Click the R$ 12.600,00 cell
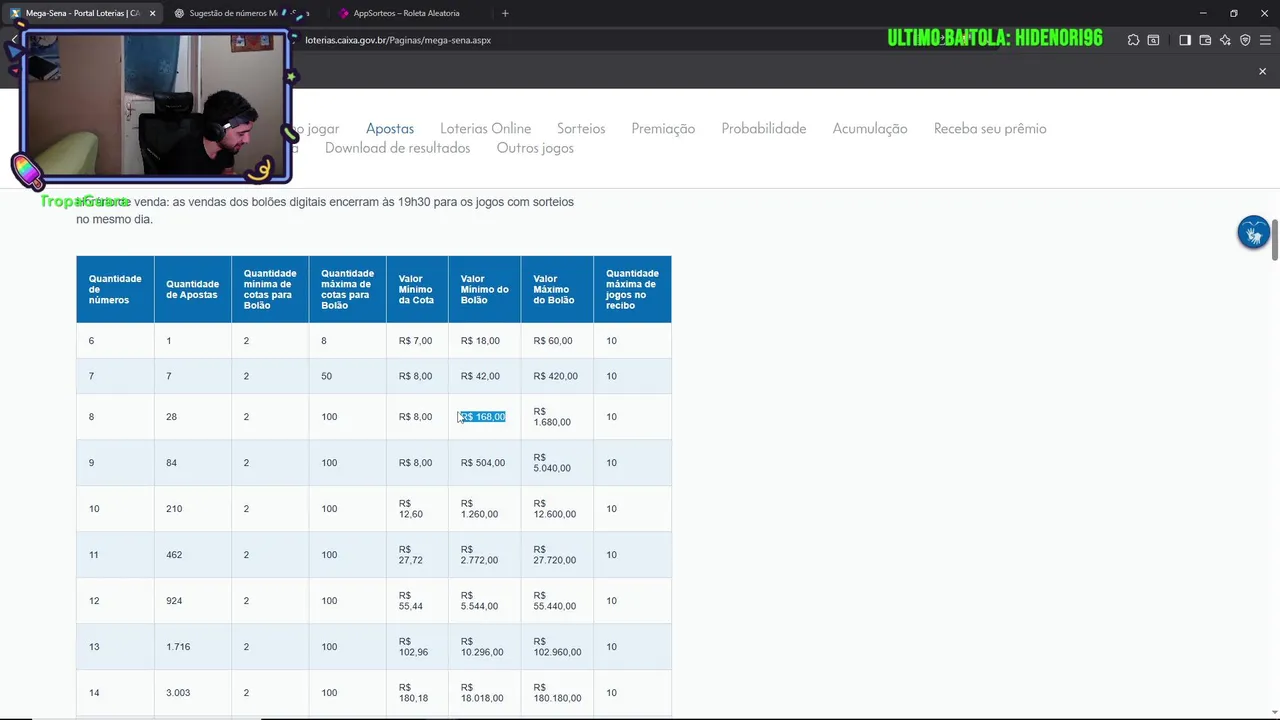The image size is (1280, 720). tap(555, 509)
